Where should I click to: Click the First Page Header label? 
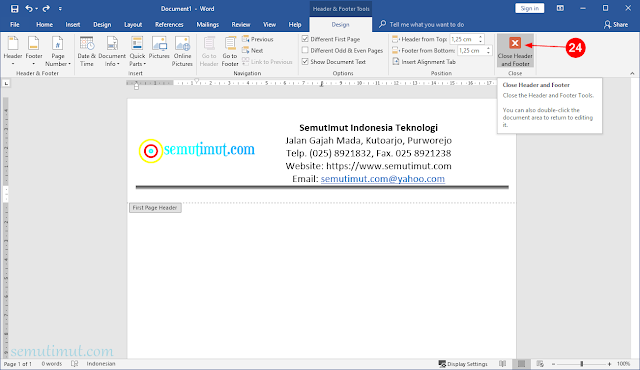point(155,208)
